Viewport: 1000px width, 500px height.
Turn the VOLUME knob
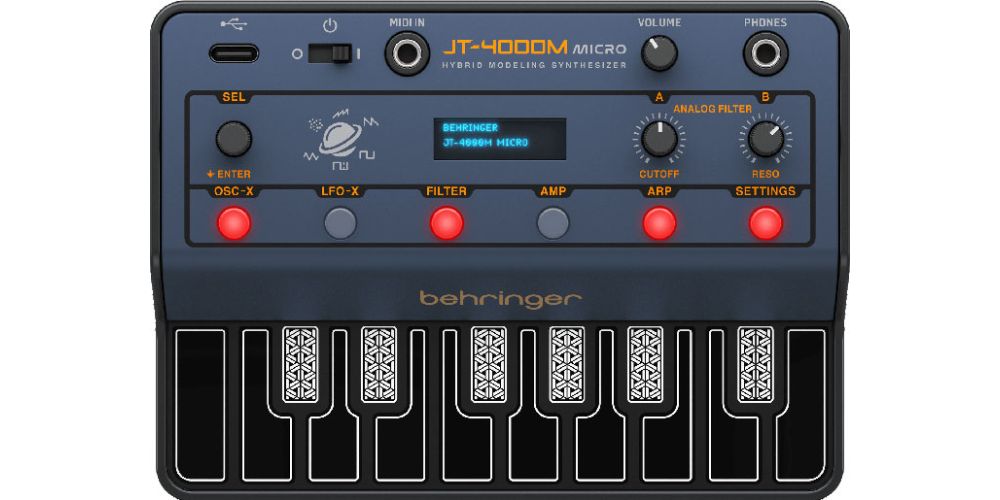[x=659, y=53]
